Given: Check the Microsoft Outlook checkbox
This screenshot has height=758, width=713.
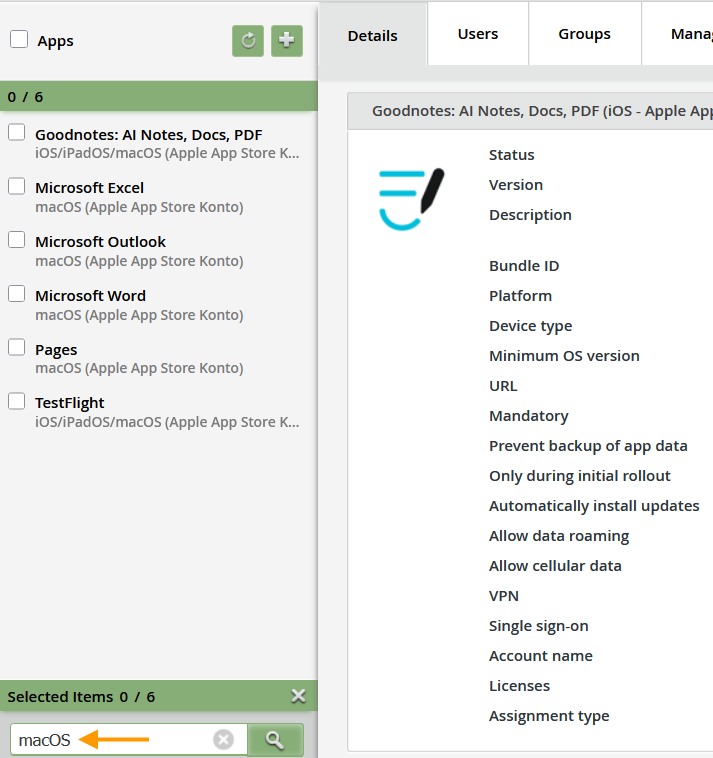Looking at the screenshot, I should (16, 239).
